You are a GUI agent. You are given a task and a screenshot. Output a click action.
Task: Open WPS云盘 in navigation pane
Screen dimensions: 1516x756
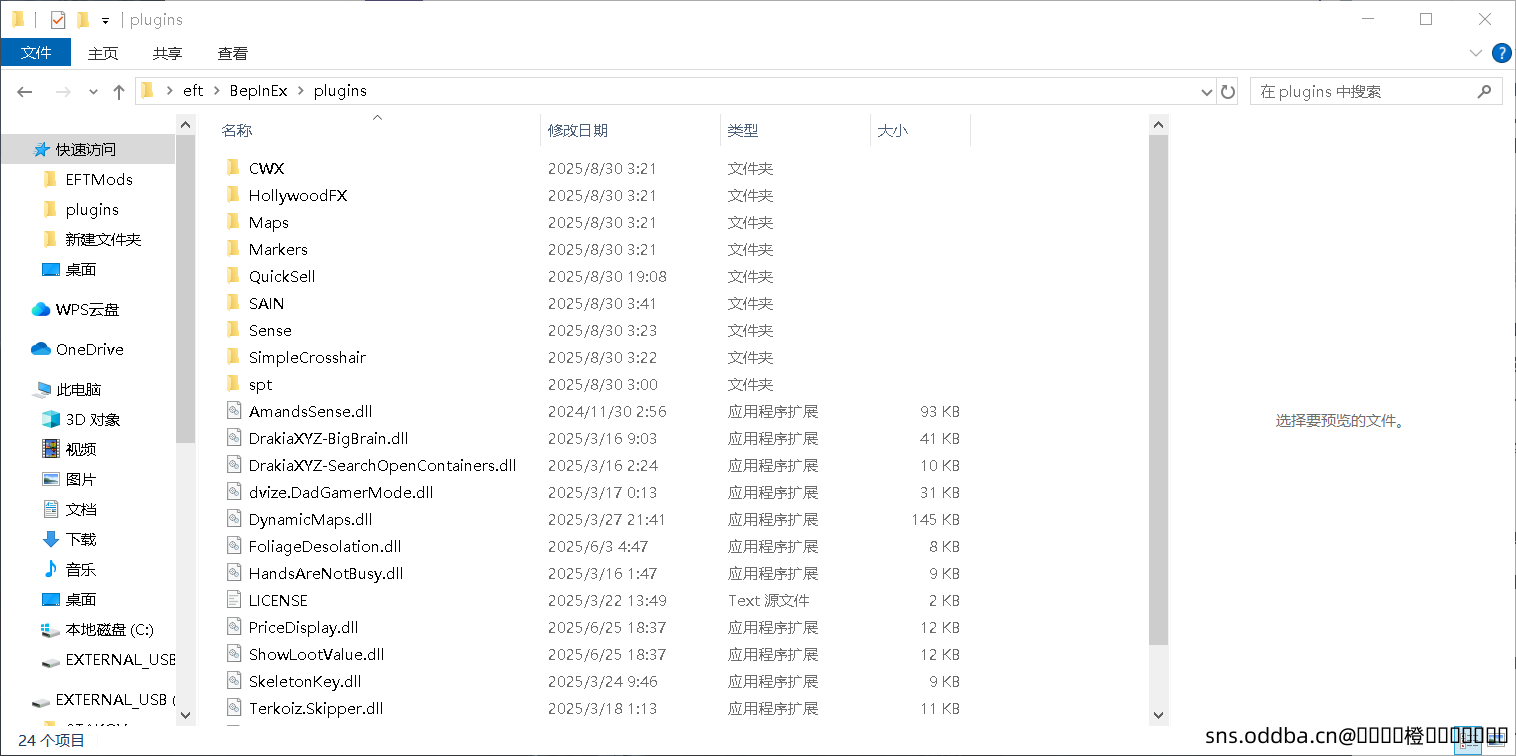click(x=88, y=309)
